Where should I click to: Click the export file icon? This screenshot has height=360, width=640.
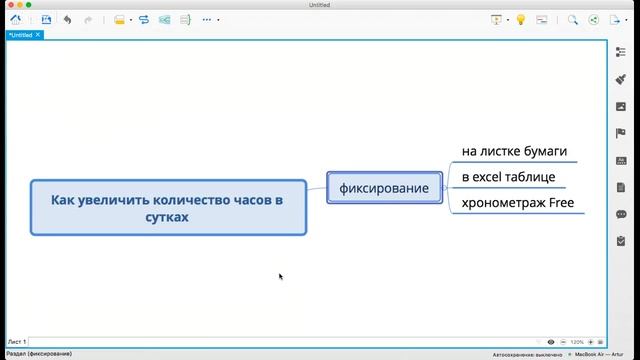(615, 20)
